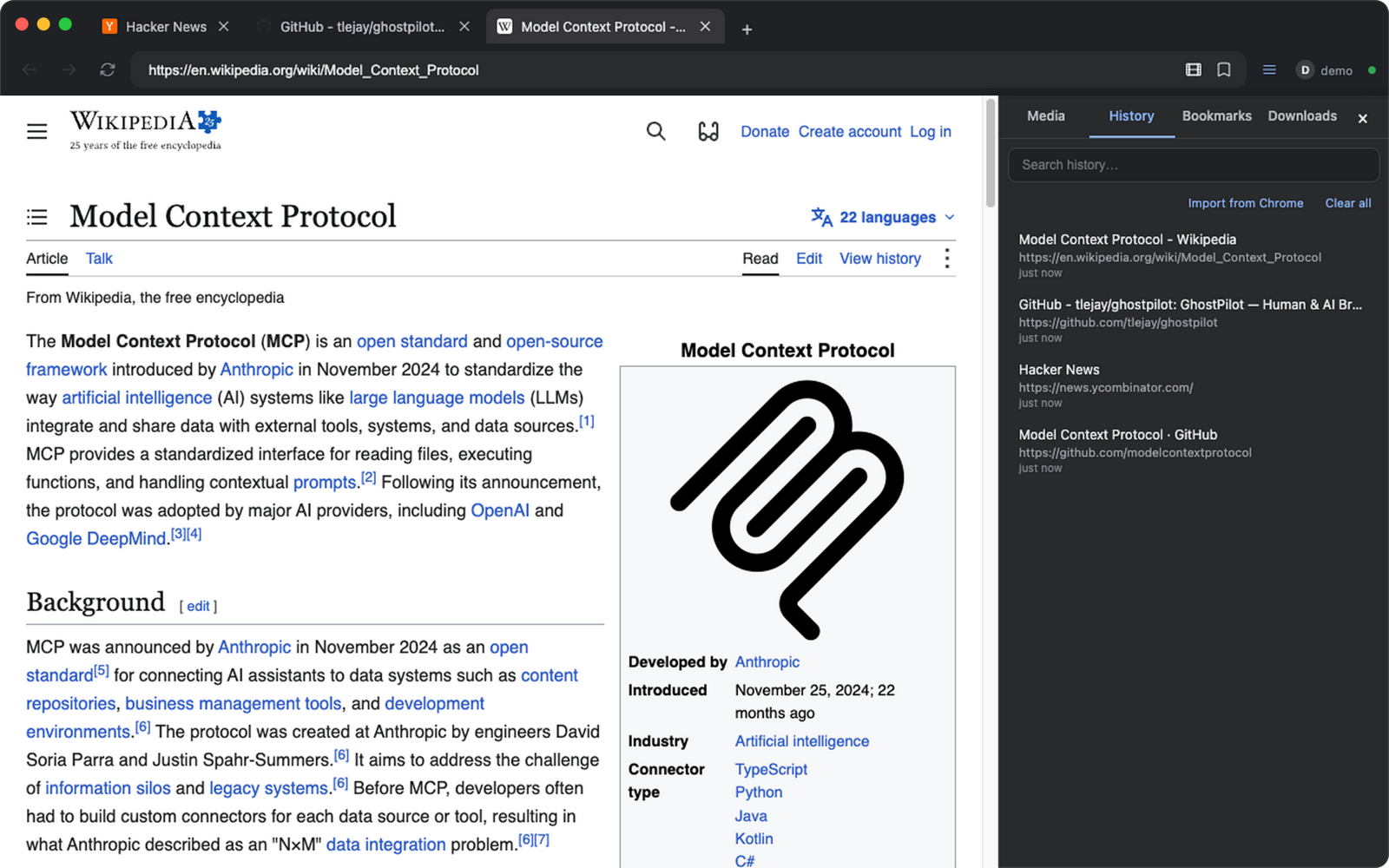Switch to the GitHub tlejay/ghostpilot tab
The height and width of the screenshot is (868, 1389).
click(x=362, y=27)
